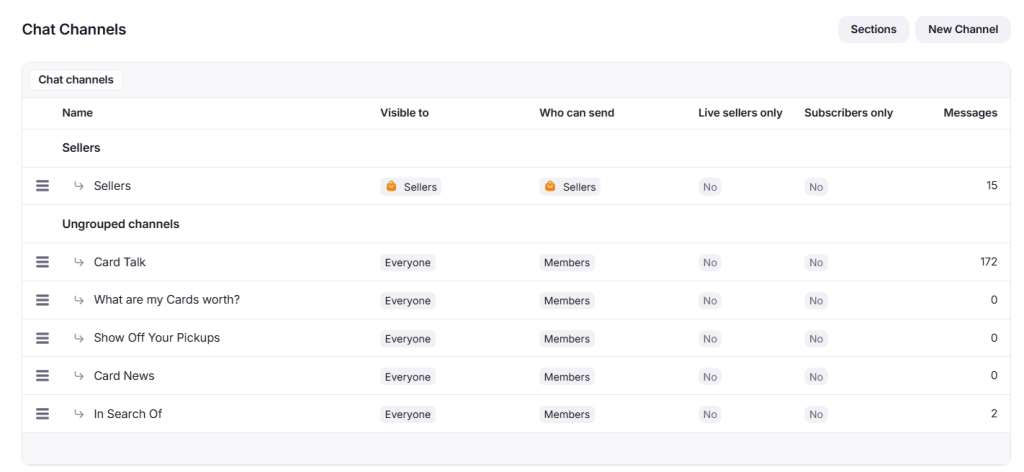1024x472 pixels.
Task: Open Visible to Everyone badge for In Search Of
Action: coord(408,415)
